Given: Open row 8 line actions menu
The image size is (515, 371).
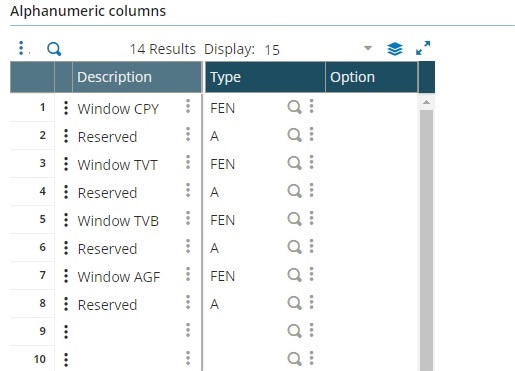Looking at the screenshot, I should tap(66, 304).
